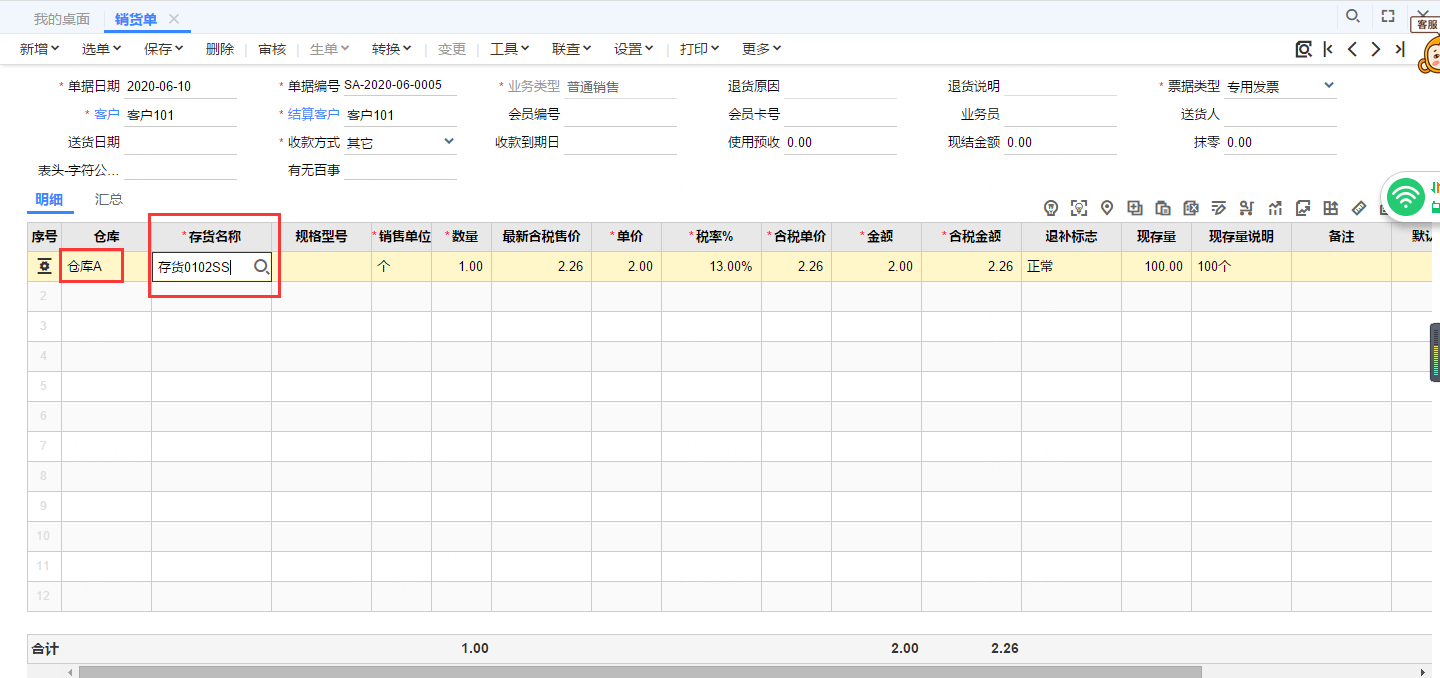The width and height of the screenshot is (1440, 678).
Task: Click the 送货日期 input field
Action: [180, 143]
